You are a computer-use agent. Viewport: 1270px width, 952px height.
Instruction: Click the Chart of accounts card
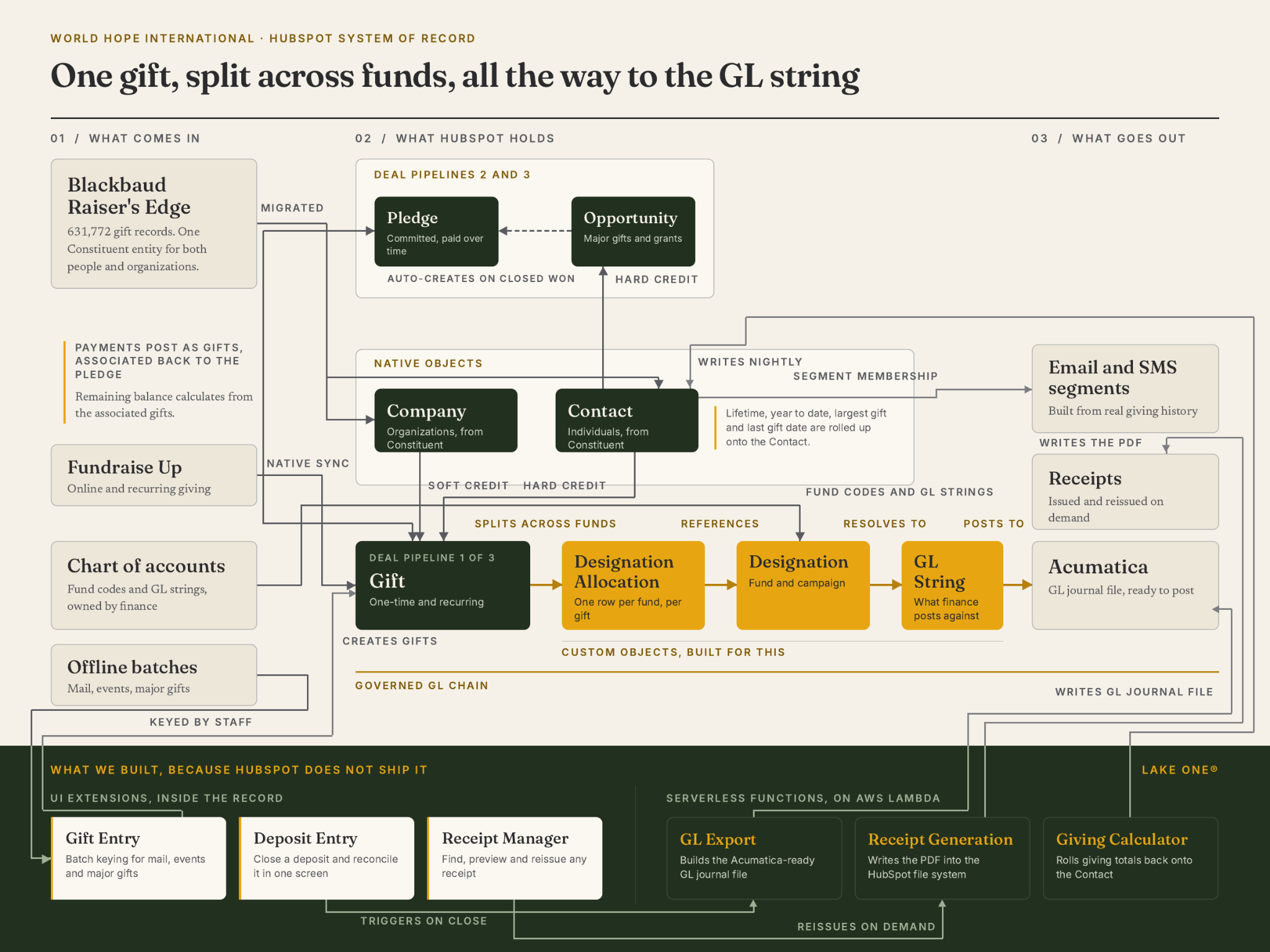coord(154,585)
